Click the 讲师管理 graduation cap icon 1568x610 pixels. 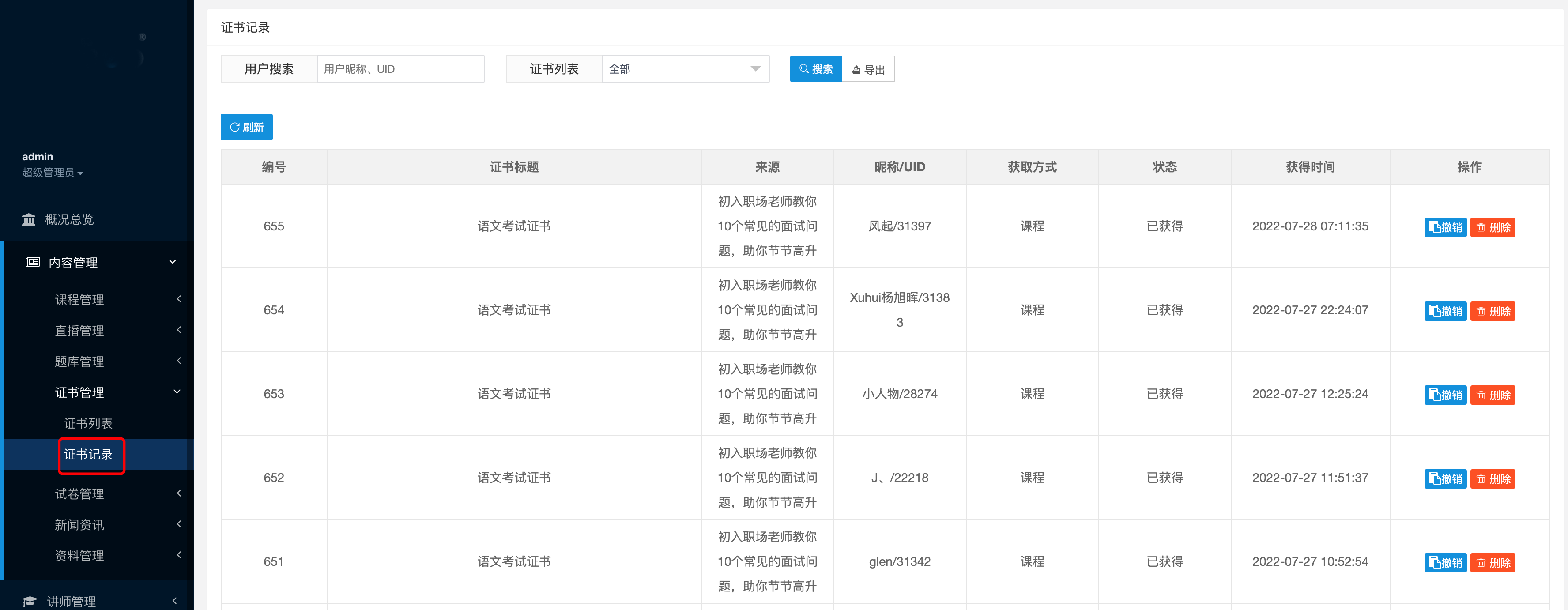click(x=30, y=602)
